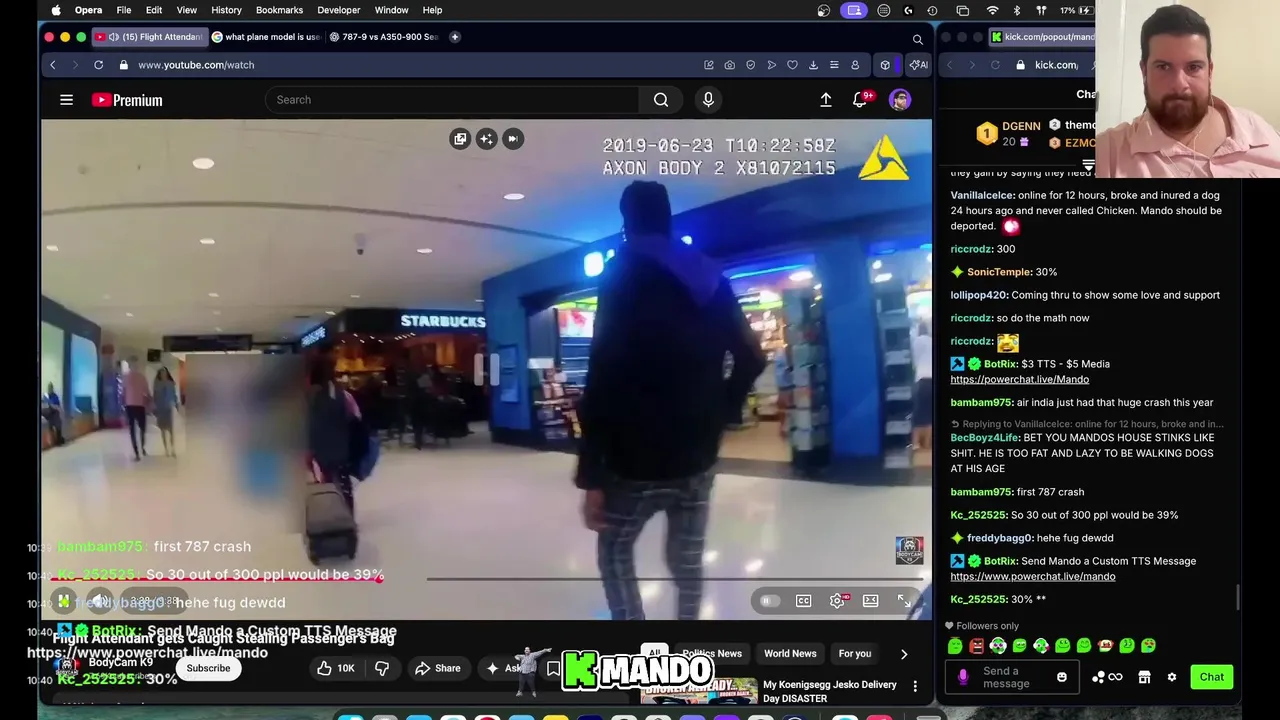
Task: Like the video with 10K thumbs up
Action: [x=335, y=668]
